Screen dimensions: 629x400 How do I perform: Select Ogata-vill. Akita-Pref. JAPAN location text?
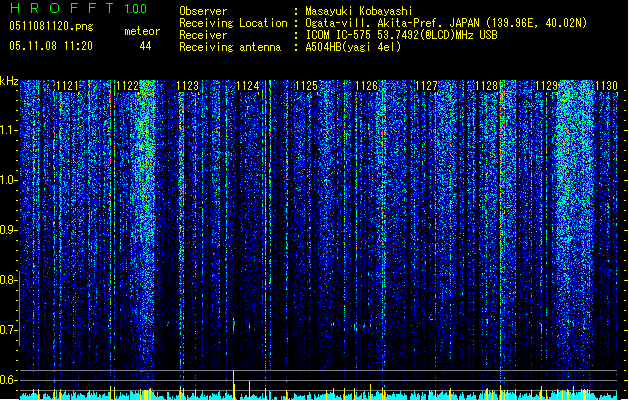pyautogui.click(x=446, y=23)
